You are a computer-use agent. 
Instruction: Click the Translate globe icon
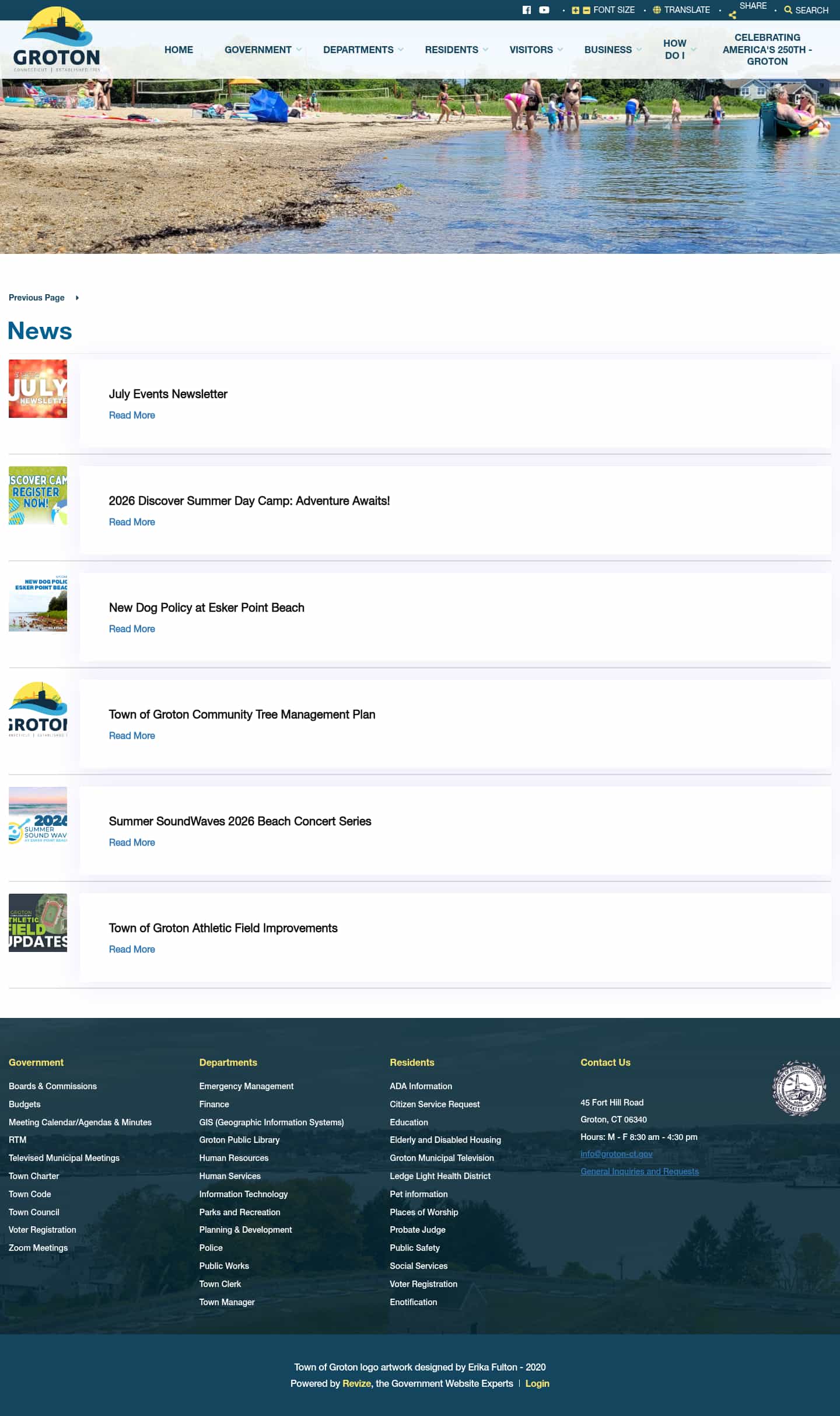[x=657, y=10]
